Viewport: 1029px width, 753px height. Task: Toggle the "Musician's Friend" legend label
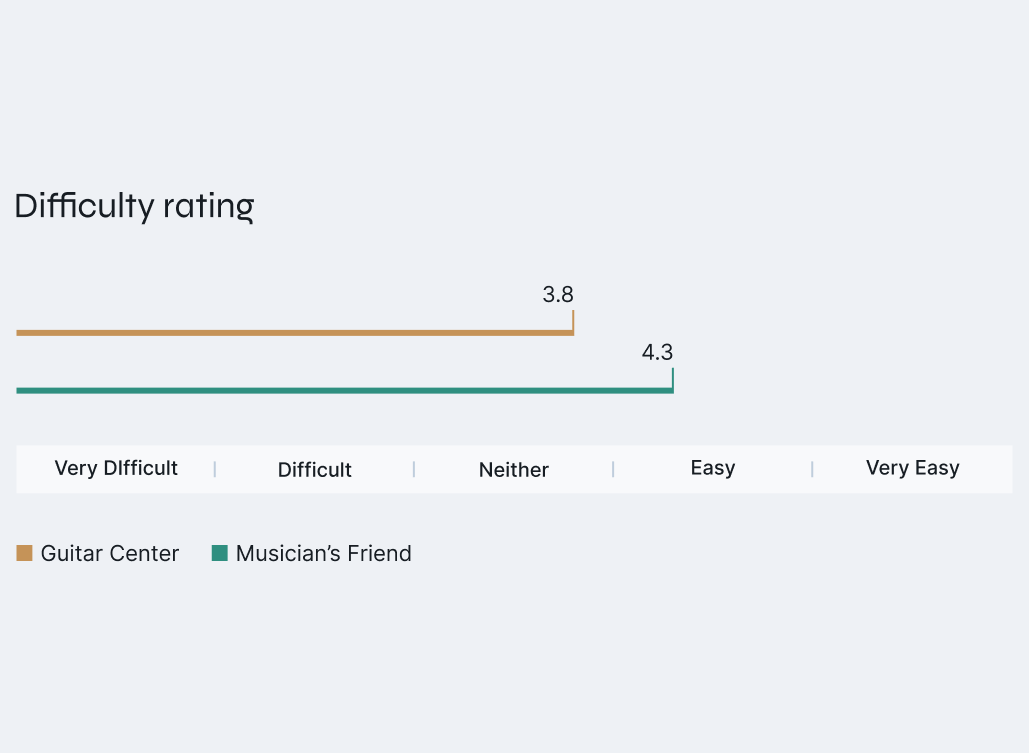[324, 554]
